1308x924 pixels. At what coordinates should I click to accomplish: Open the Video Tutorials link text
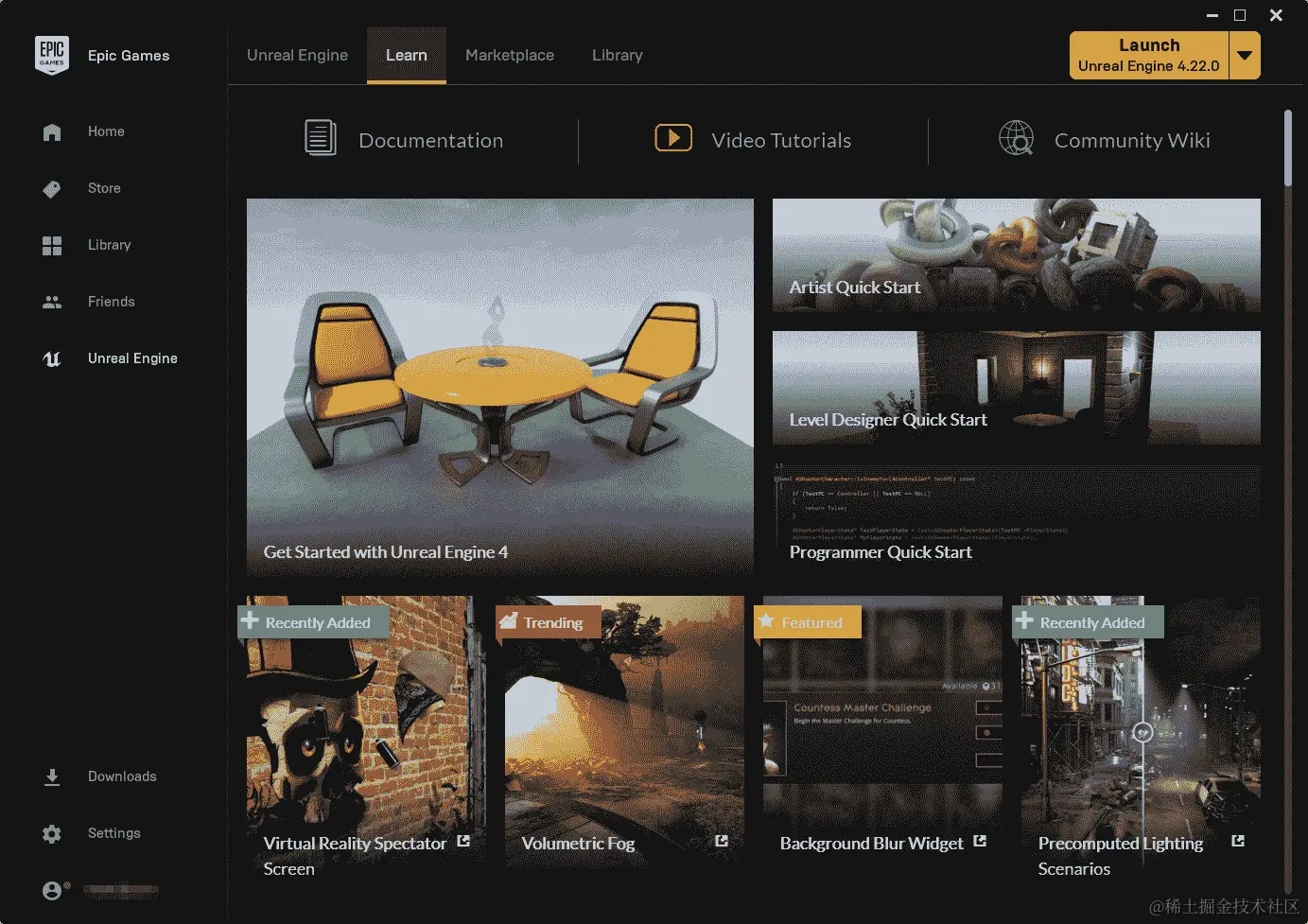tap(781, 141)
